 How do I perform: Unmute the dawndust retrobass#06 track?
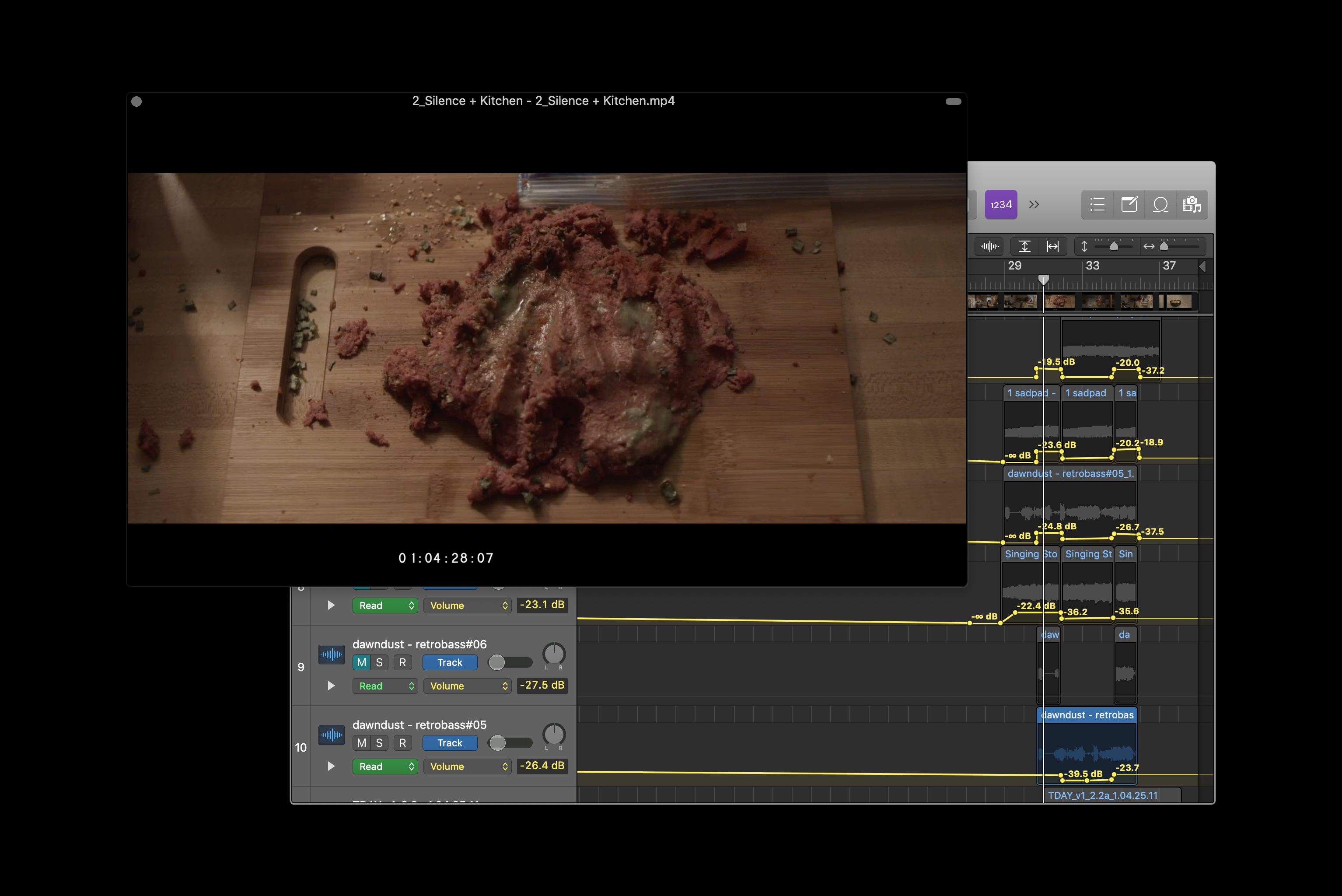click(362, 662)
